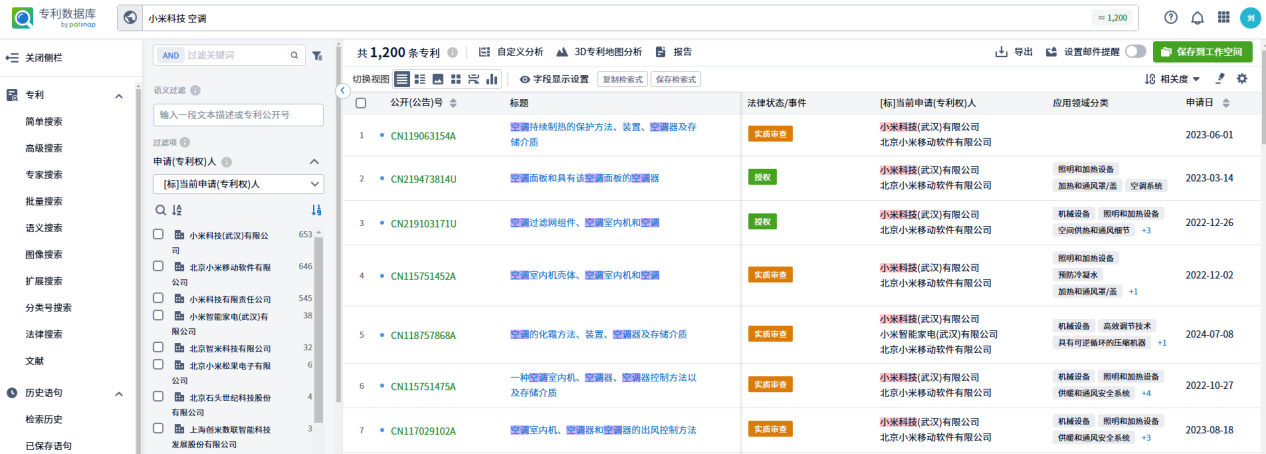Screen dimensions: 1266x454
Task: Open 语义搜索 from the sidebar menu
Action: [44, 228]
